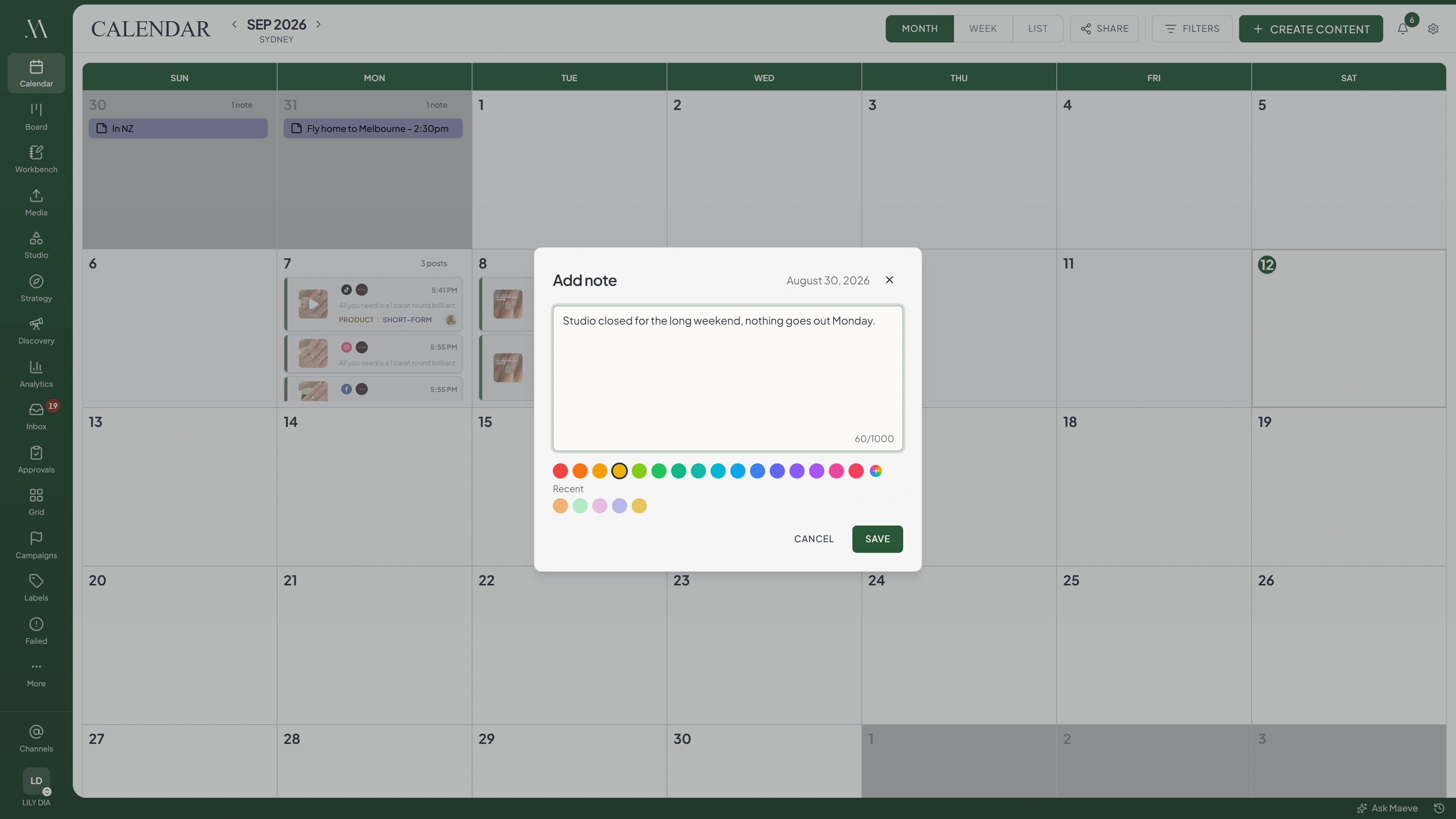Click into the note text area

click(728, 378)
